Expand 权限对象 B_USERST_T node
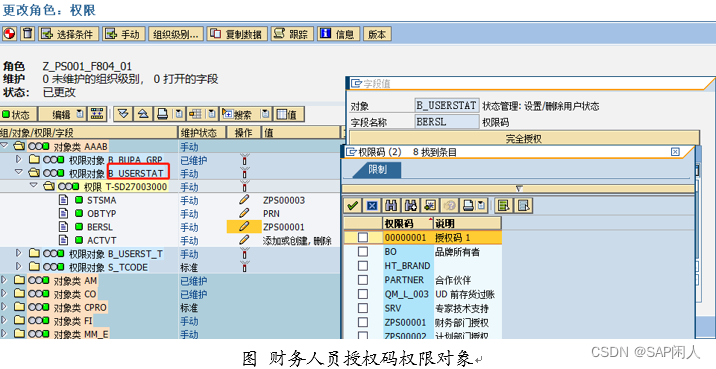 click(x=19, y=253)
